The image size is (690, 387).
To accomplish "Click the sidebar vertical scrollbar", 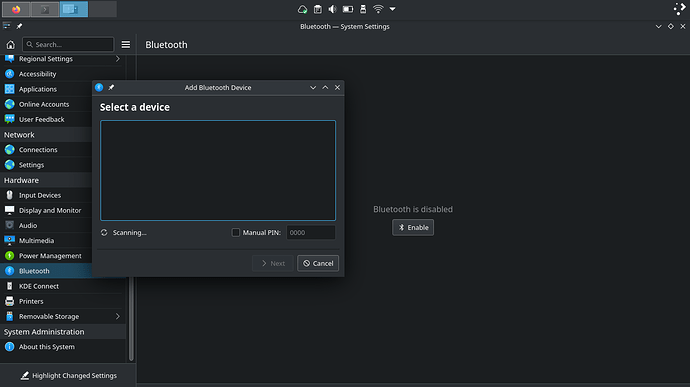I will click(x=131, y=319).
